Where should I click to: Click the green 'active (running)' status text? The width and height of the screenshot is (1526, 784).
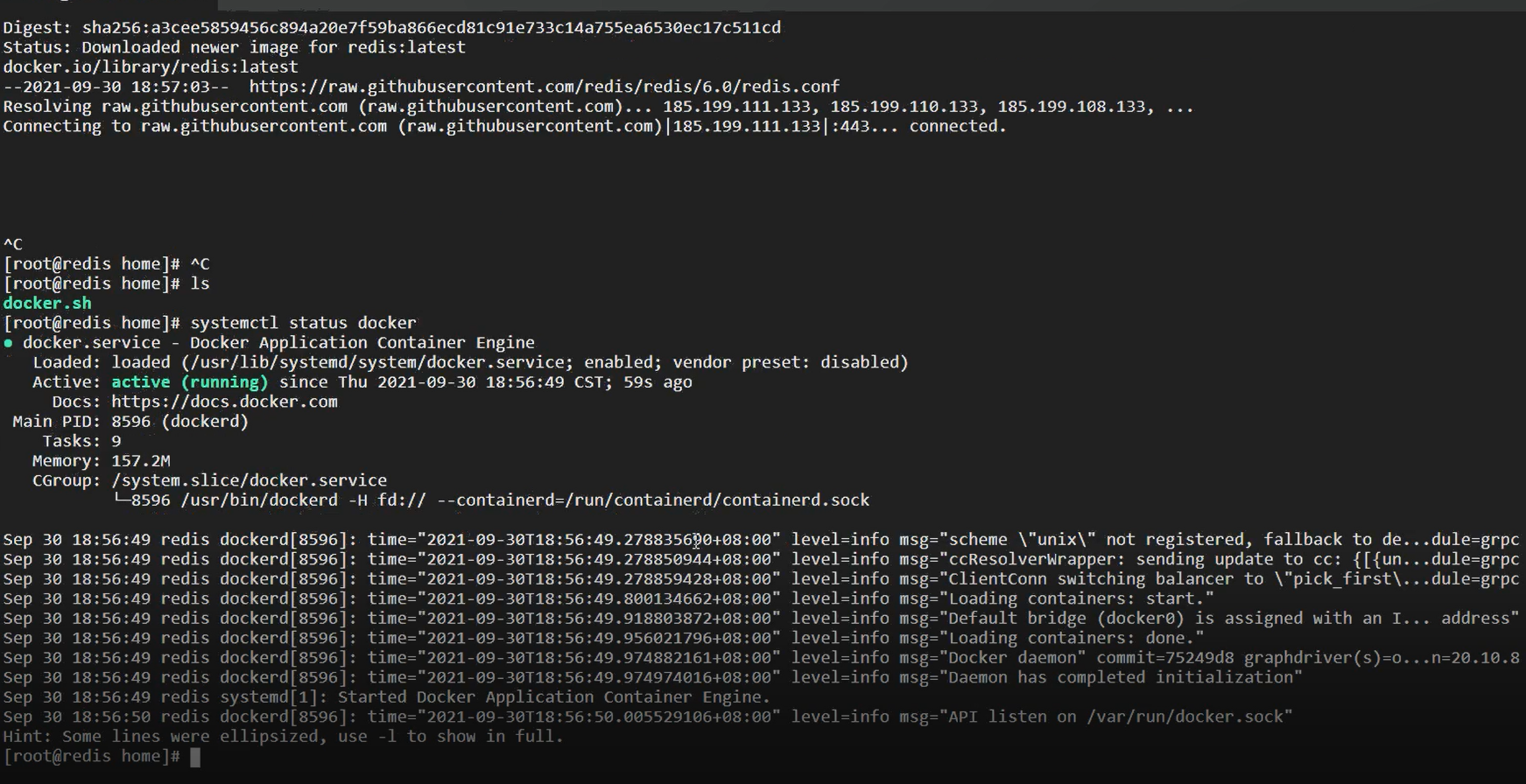pyautogui.click(x=189, y=382)
